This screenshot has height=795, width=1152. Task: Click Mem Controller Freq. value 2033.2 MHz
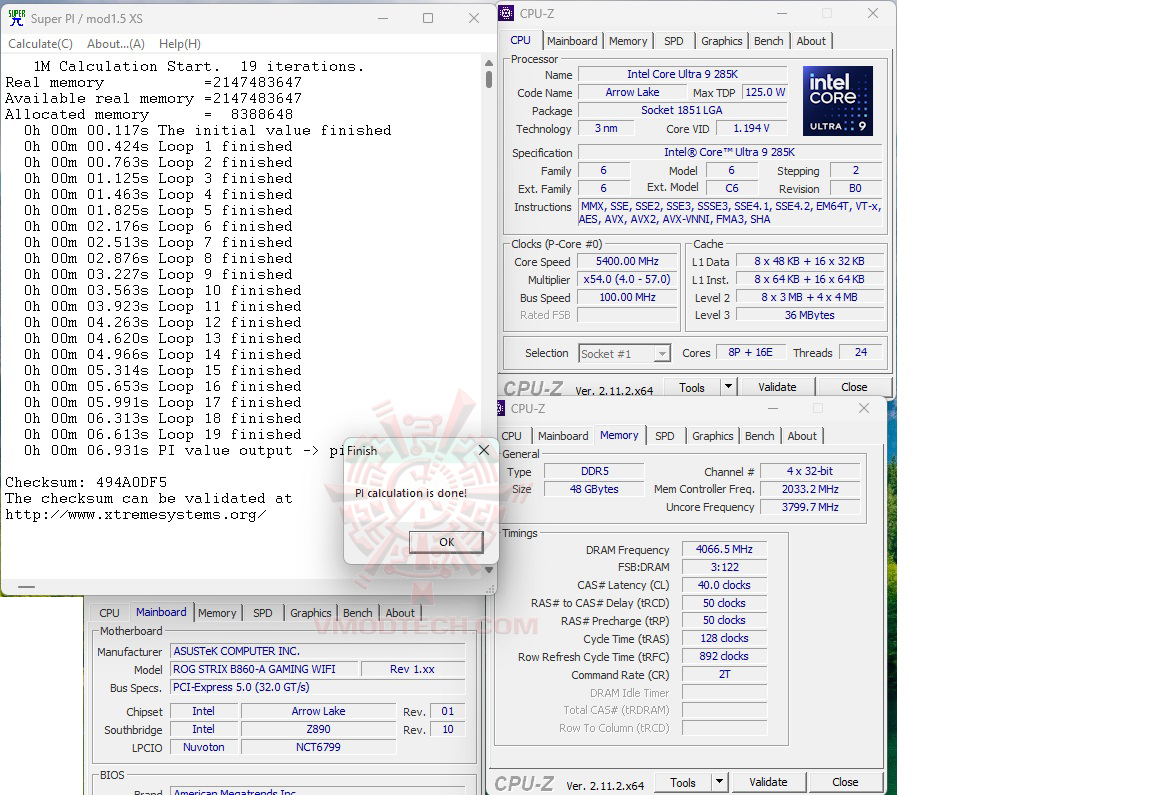coord(810,489)
